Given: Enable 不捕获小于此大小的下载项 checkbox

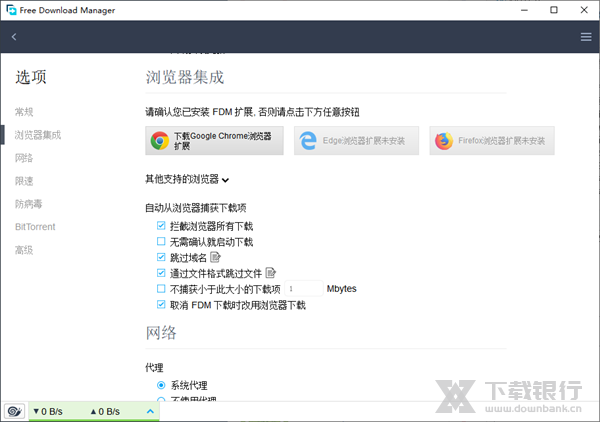Looking at the screenshot, I should pos(161,288).
